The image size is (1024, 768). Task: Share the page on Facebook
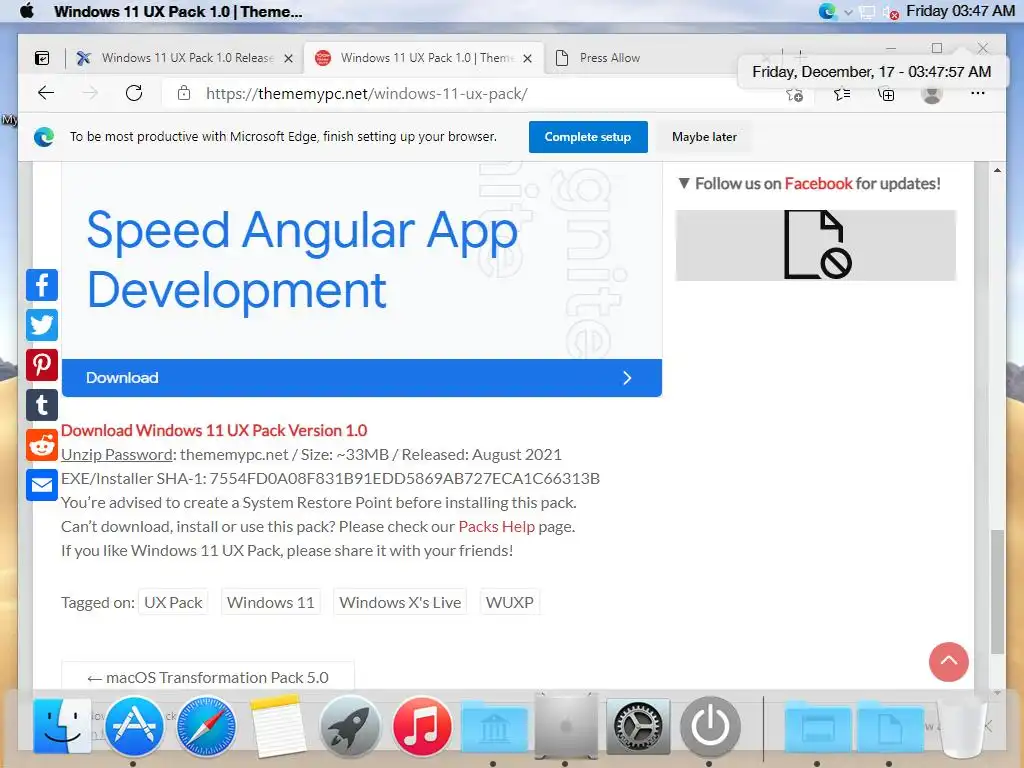coord(42,285)
